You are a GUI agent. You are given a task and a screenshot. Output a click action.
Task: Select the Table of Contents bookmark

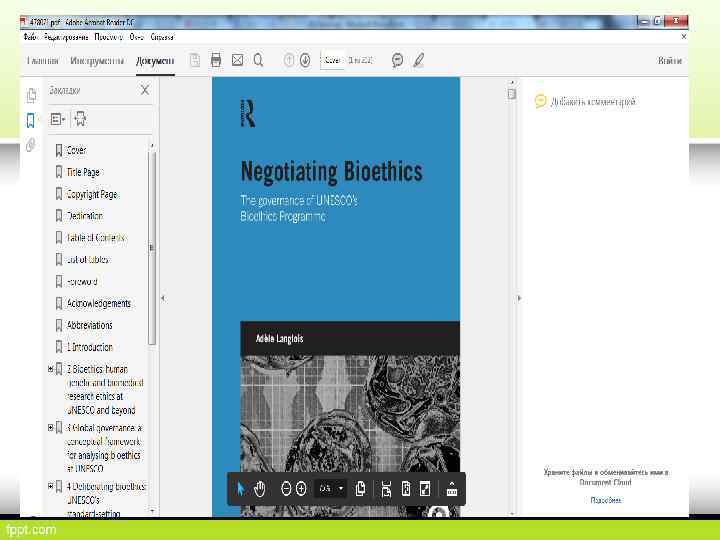[96, 238]
